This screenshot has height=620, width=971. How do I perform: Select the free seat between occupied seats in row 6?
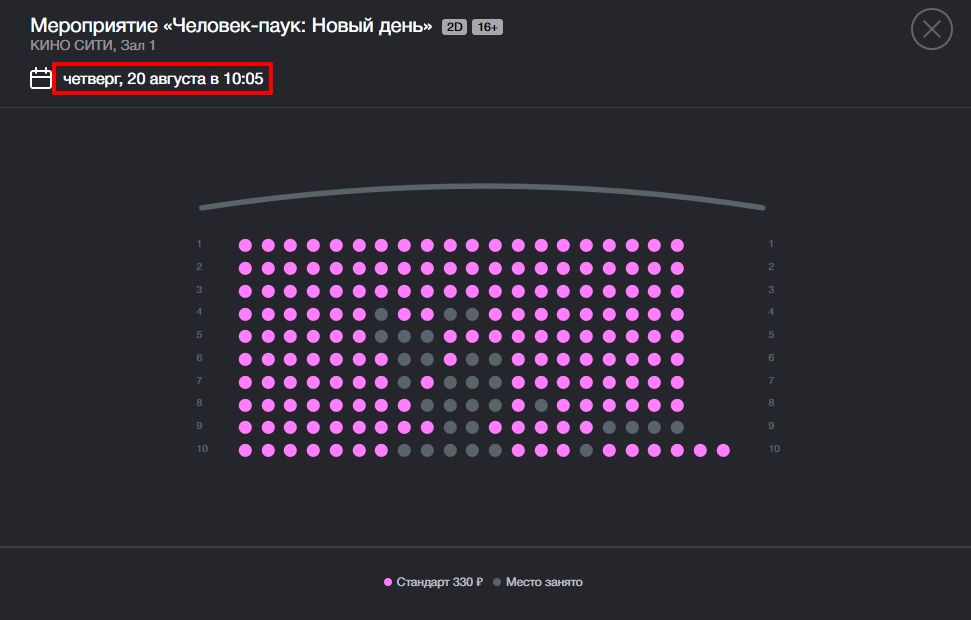450,359
